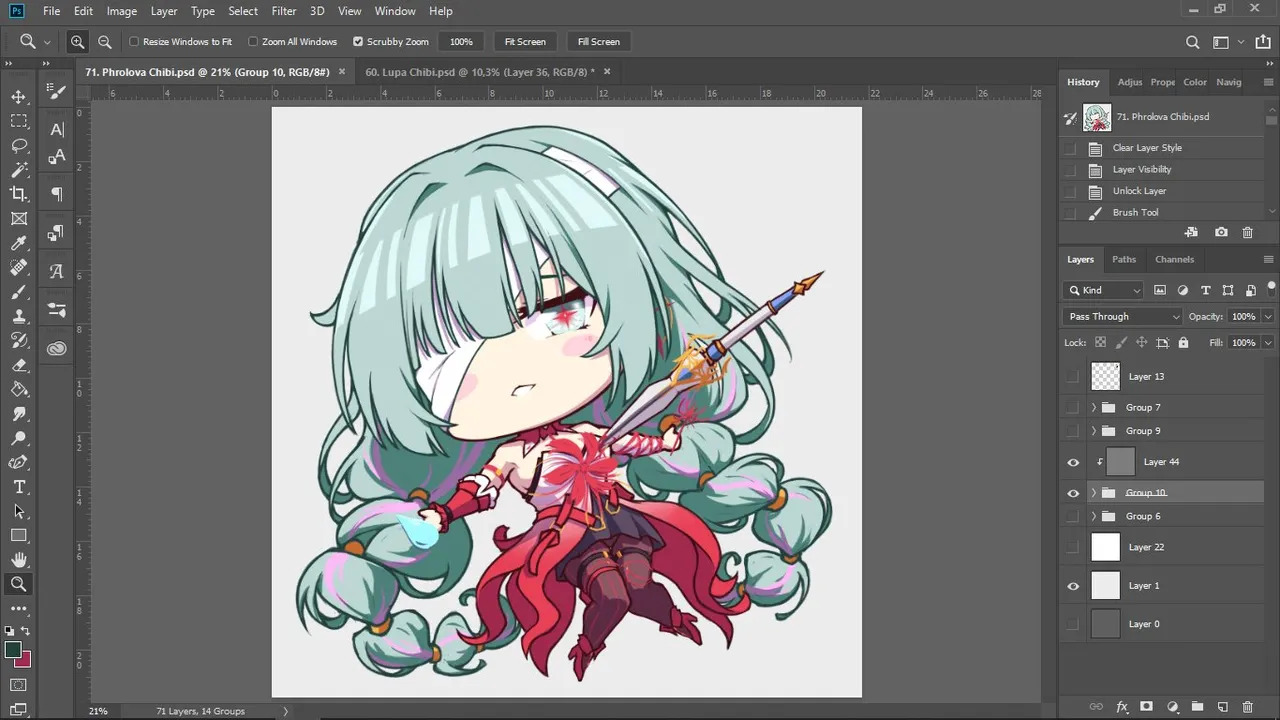Lock transparent pixels on the layer
Viewport: 1280px width, 720px height.
click(1100, 343)
